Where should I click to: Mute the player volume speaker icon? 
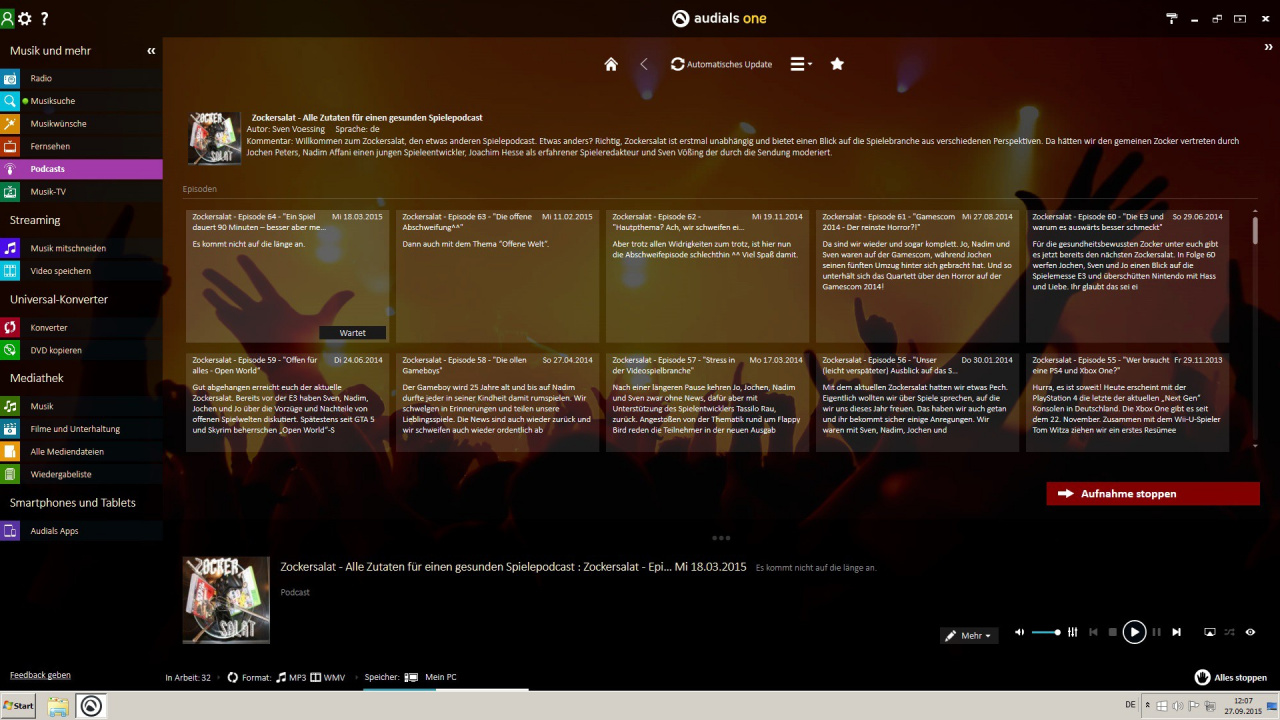pos(1019,632)
